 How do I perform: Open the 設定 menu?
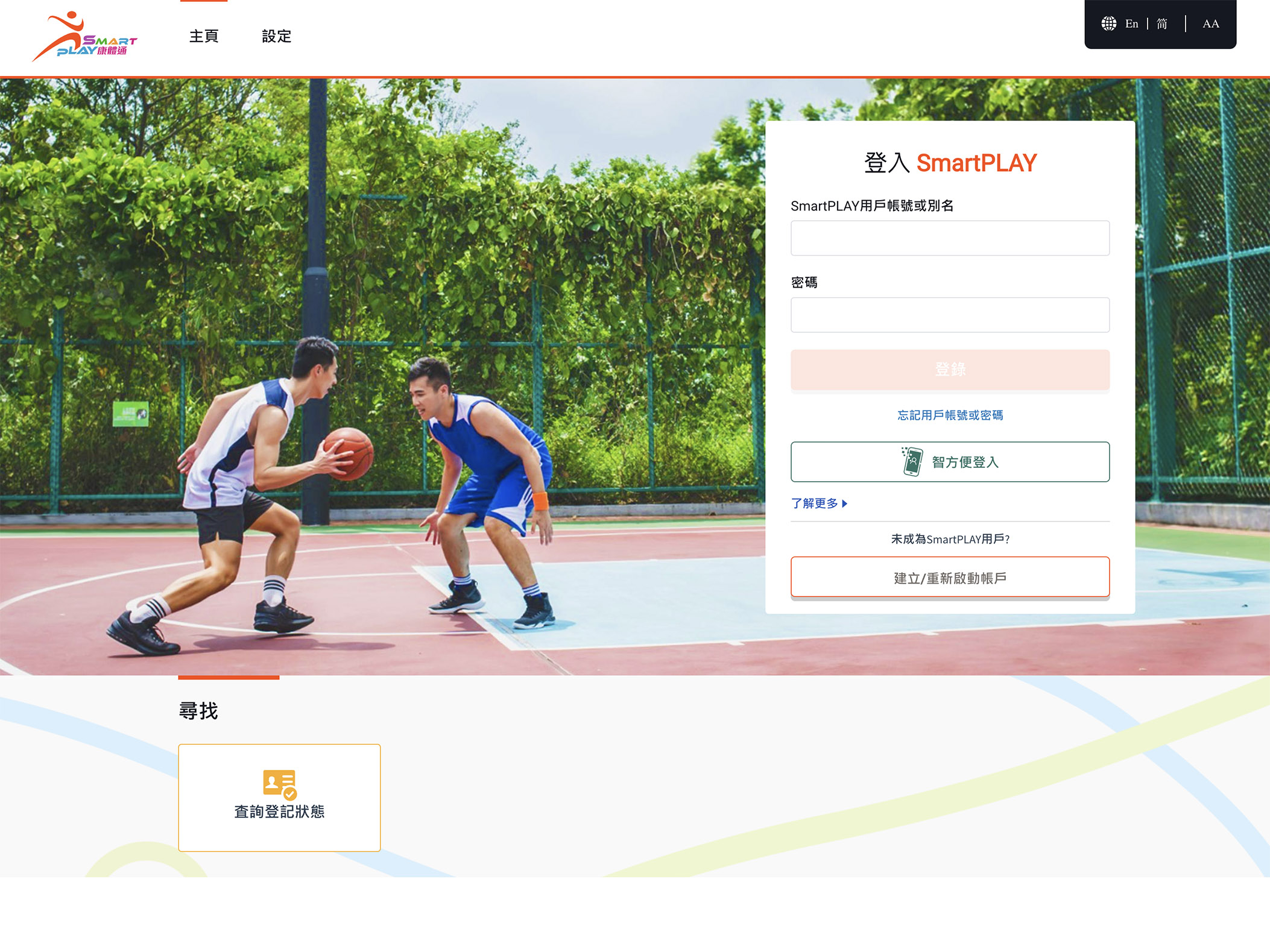click(x=277, y=36)
